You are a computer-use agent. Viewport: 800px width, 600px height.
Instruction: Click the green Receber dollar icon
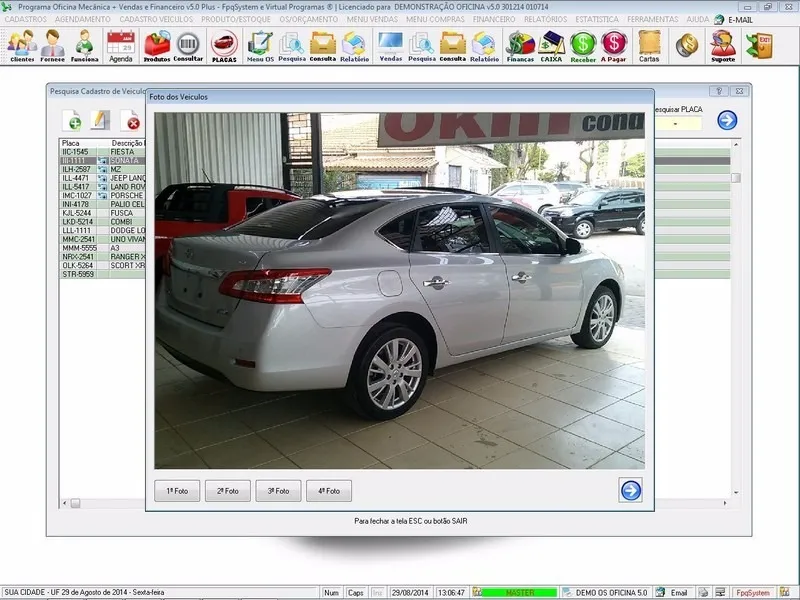[583, 46]
